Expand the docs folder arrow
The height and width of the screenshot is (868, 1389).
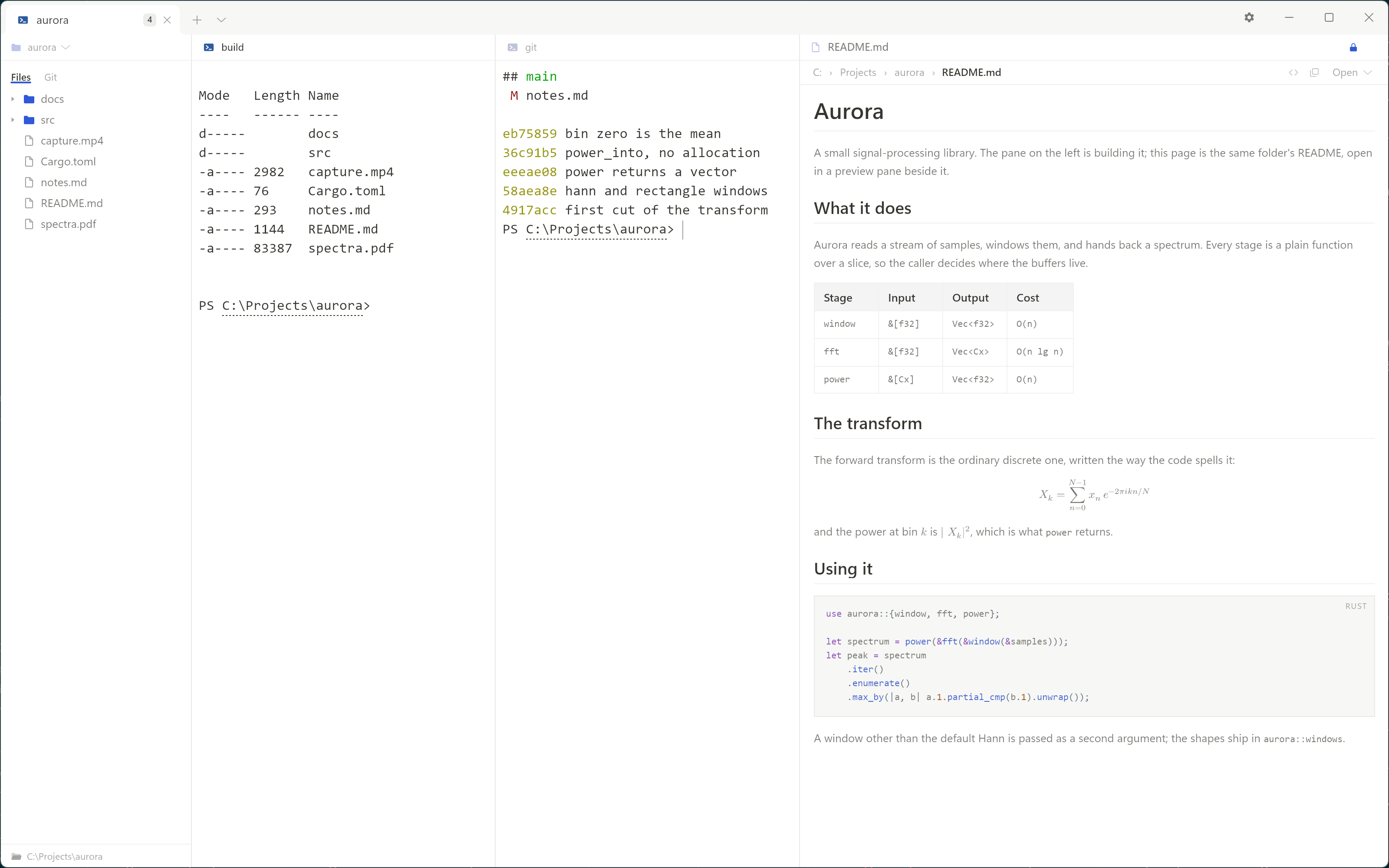pos(13,99)
